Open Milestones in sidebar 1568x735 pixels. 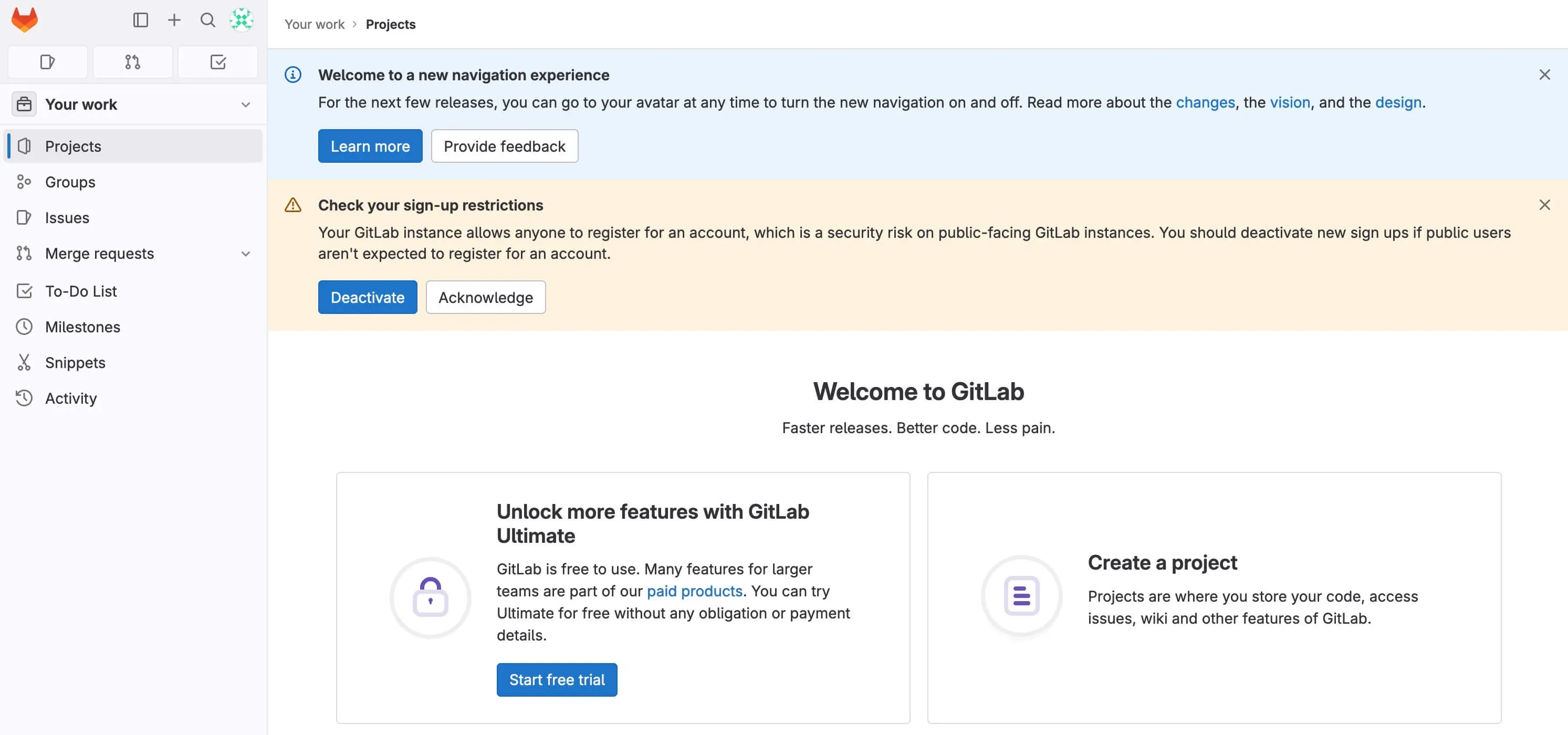(x=133, y=327)
